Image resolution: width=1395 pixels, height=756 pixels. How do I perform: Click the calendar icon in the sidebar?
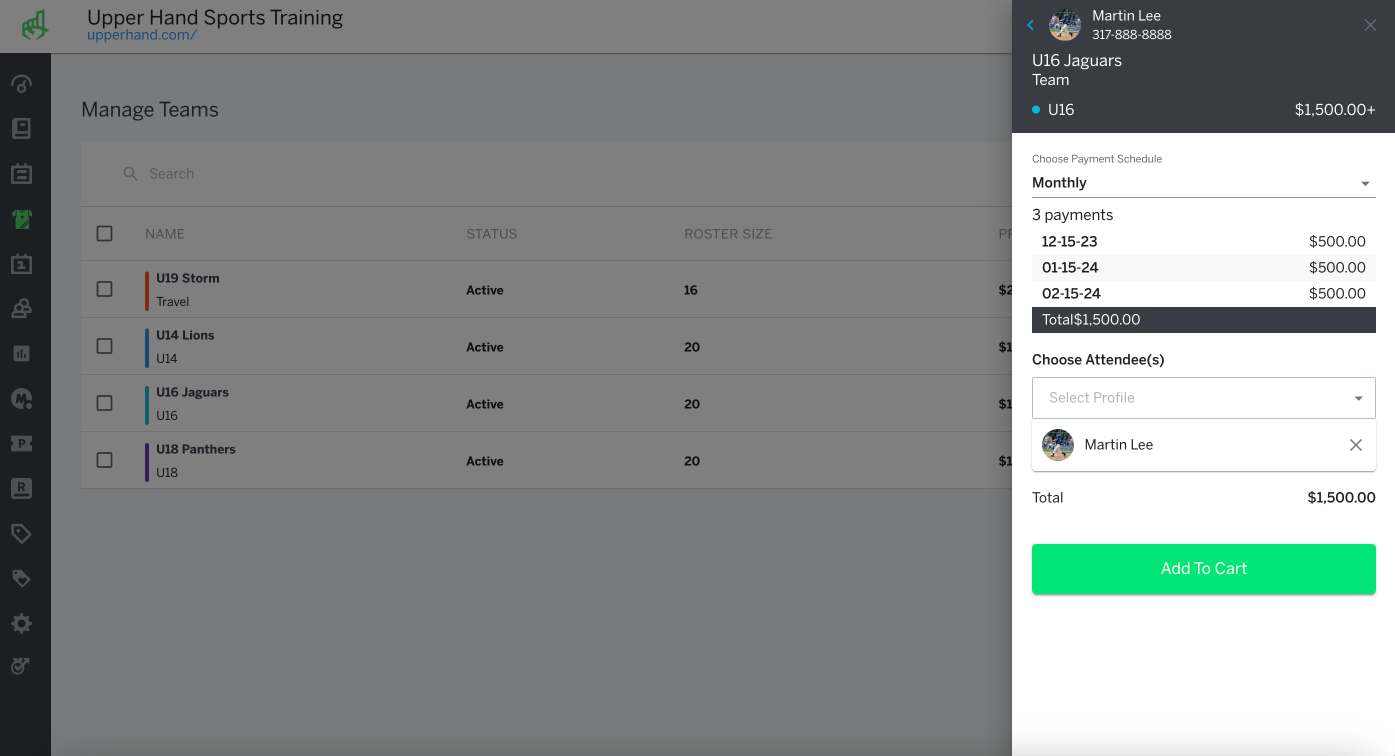point(21,264)
